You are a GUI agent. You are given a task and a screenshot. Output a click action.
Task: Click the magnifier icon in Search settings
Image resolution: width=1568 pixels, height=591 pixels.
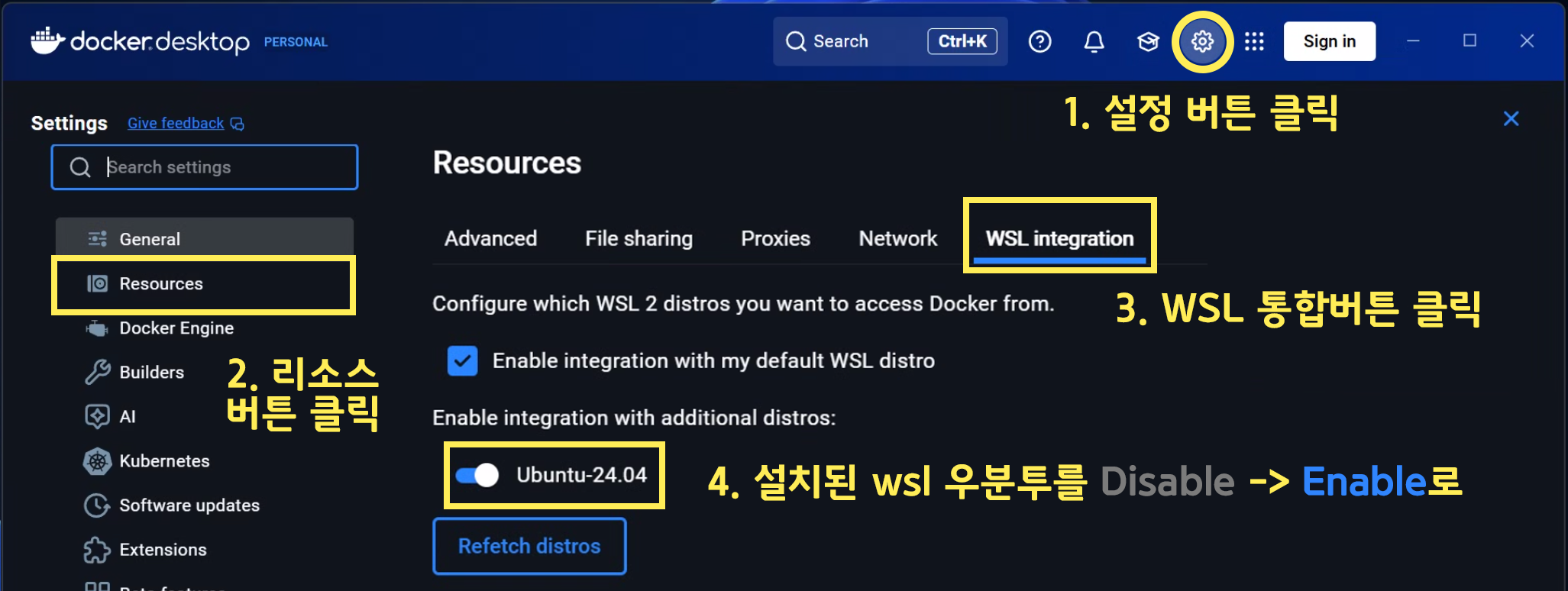click(x=80, y=167)
